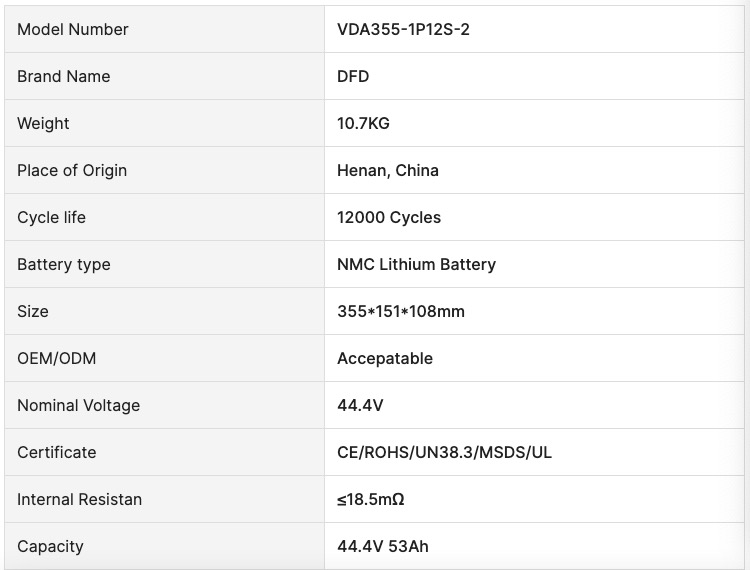
Task: Click the Internal Resistan label
Action: click(79, 499)
